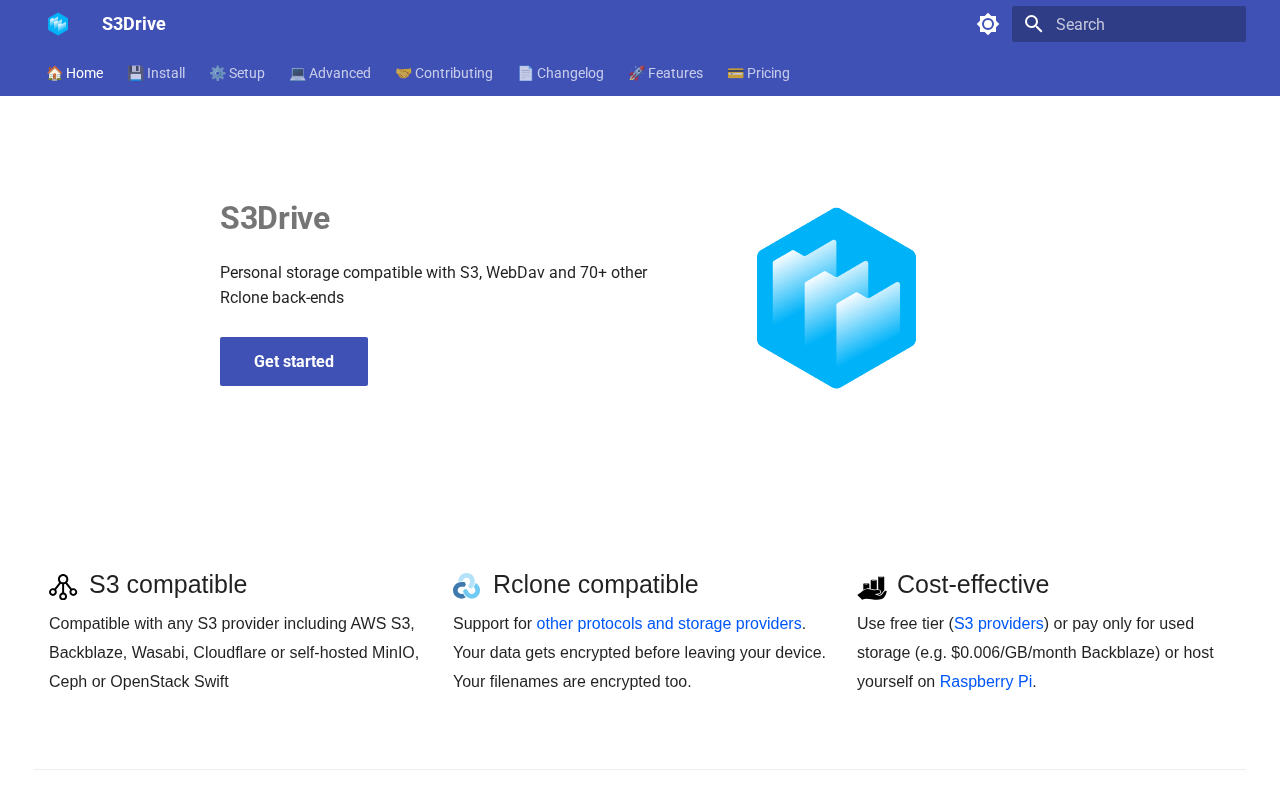1280x800 pixels.
Task: Click the Cost-effective hand icon
Action: click(872, 587)
